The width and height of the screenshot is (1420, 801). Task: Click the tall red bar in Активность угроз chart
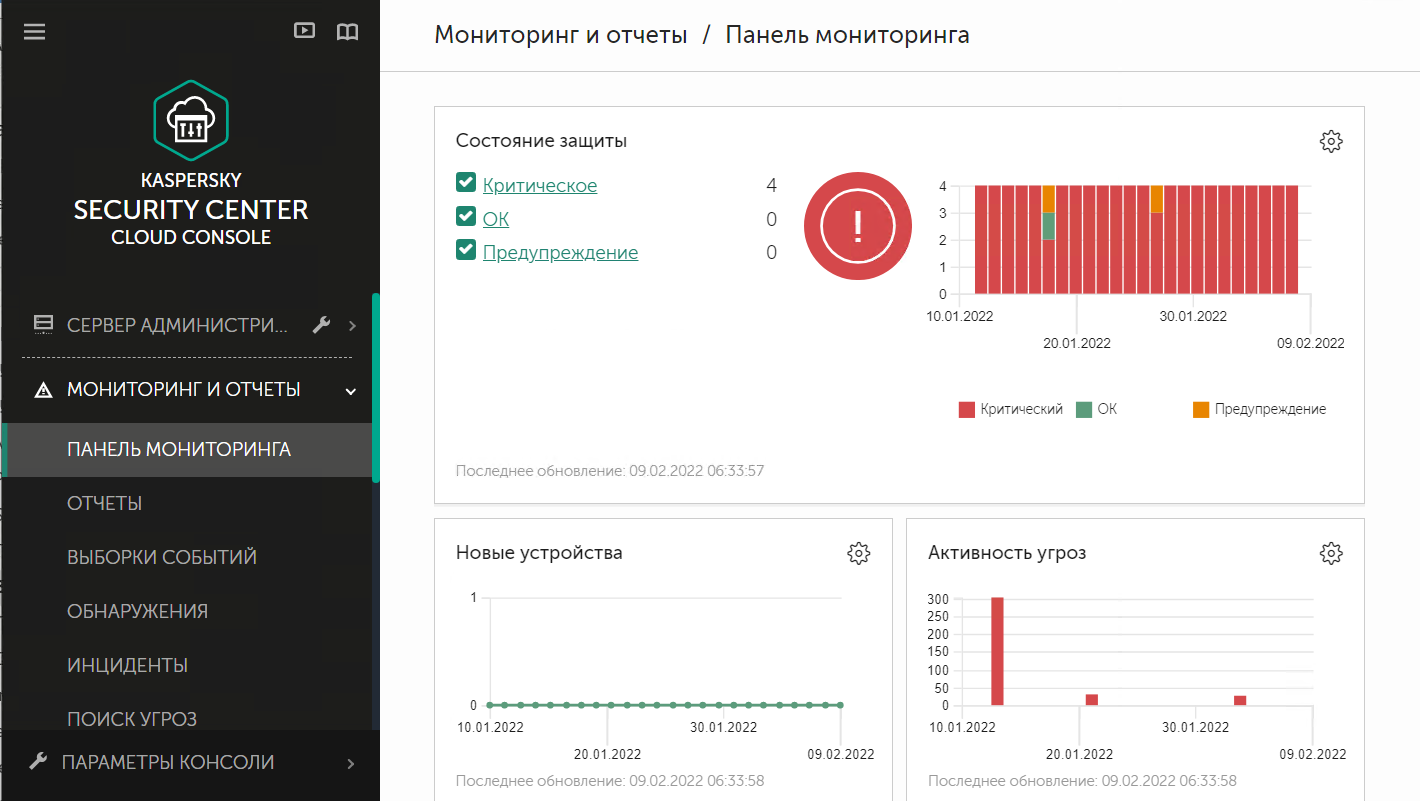[996, 650]
